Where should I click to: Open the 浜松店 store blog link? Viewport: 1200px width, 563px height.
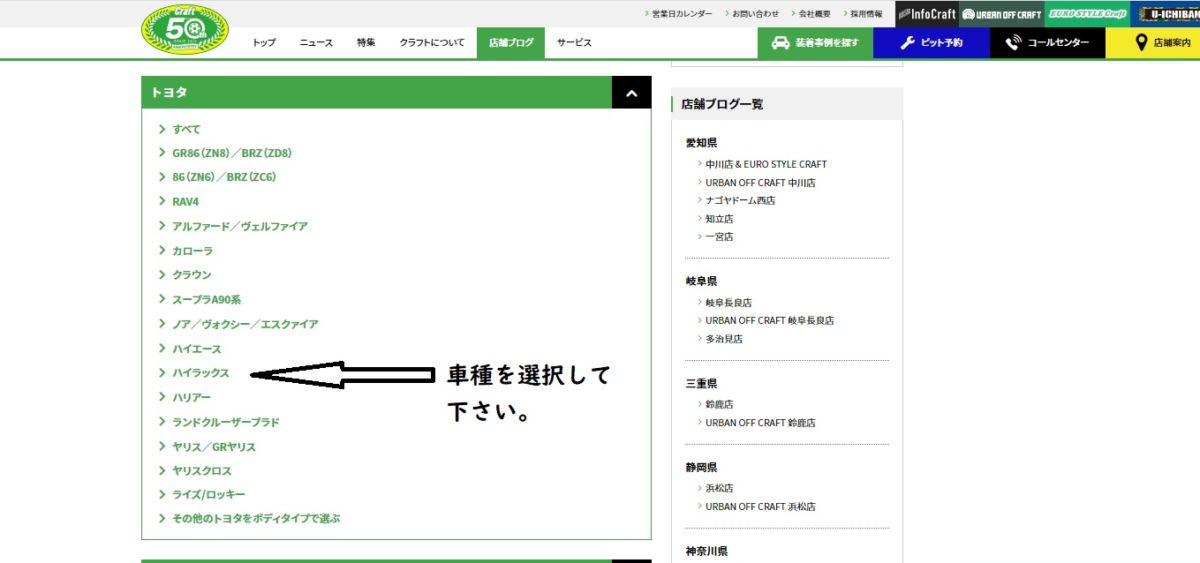[x=719, y=489]
